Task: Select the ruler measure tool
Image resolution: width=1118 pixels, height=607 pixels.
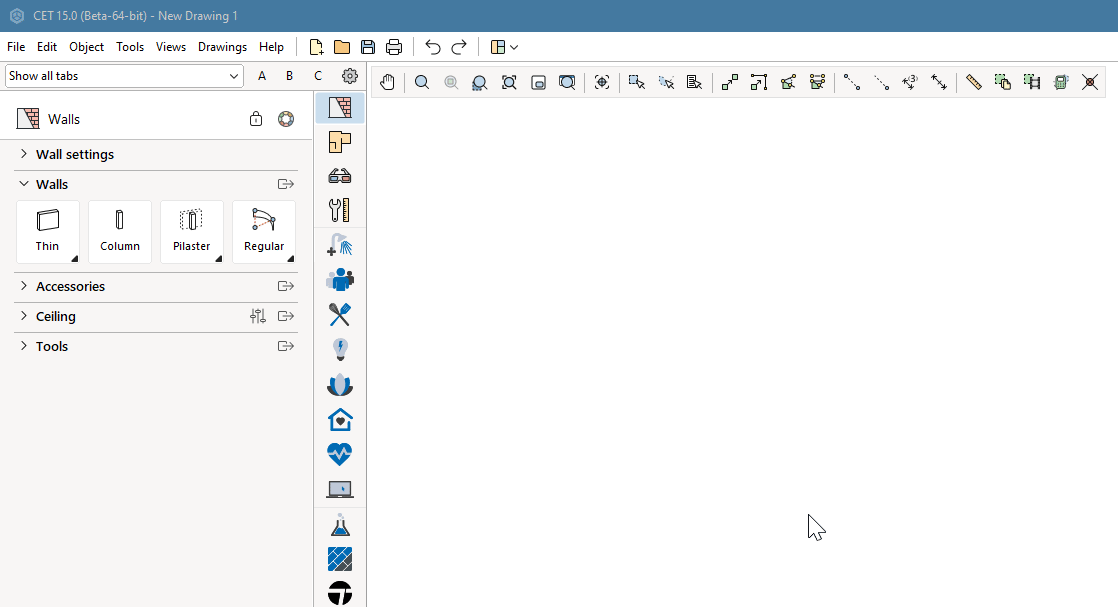Action: pyautogui.click(x=973, y=82)
